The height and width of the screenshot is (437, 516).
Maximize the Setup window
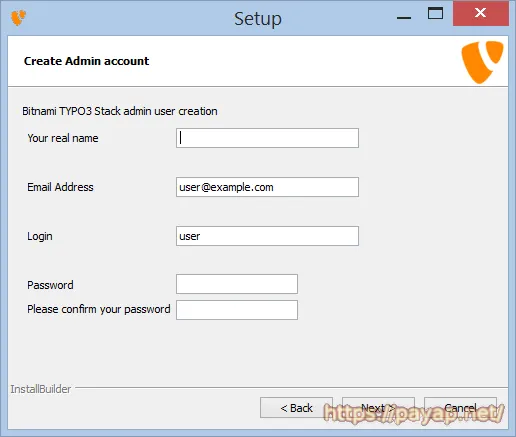tap(435, 13)
